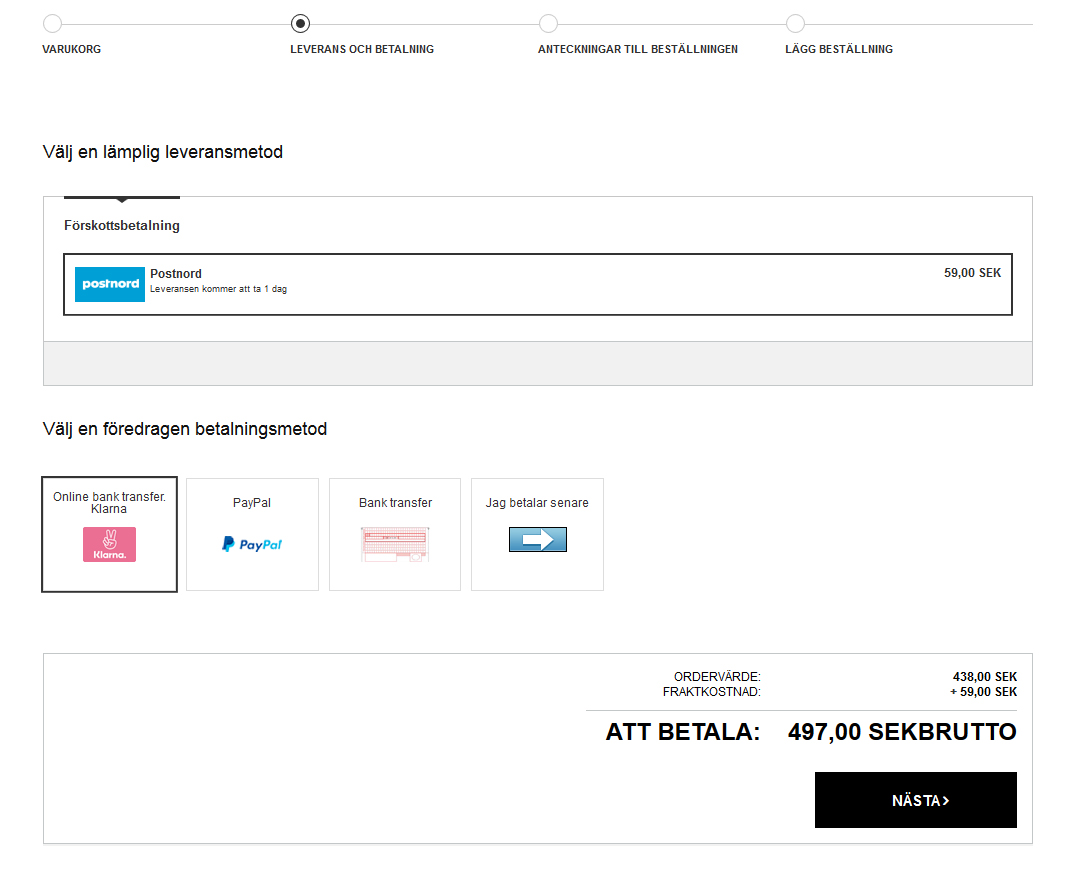Select the Leverans och betalning step circle
Viewport: 1079px width, 885px height.
point(300,24)
